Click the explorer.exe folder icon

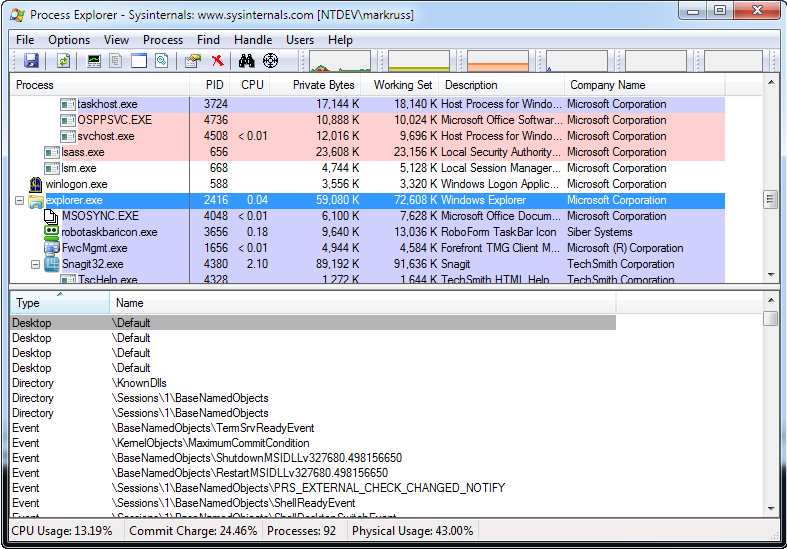tap(36, 201)
